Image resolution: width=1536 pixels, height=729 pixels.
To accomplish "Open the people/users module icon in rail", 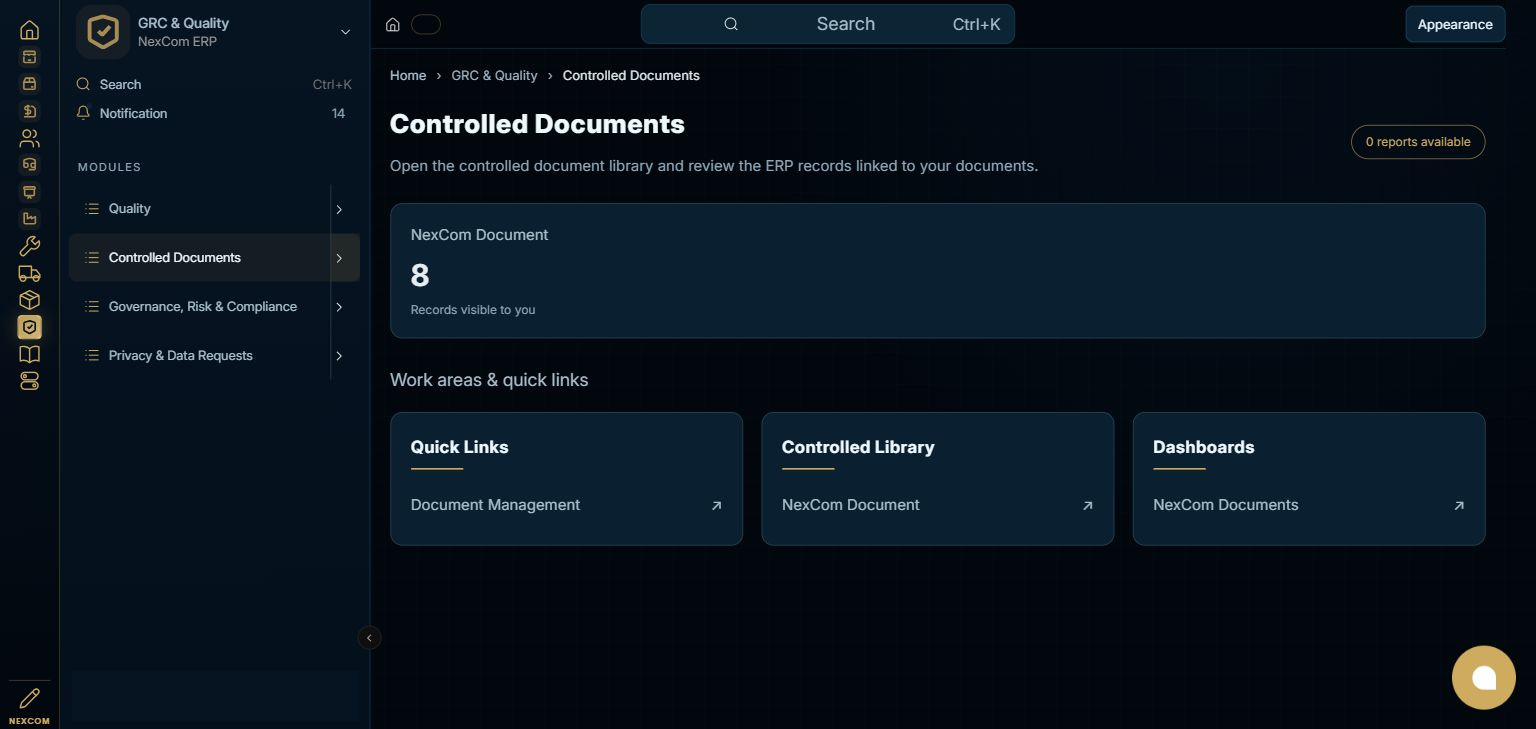I will 29,138.
